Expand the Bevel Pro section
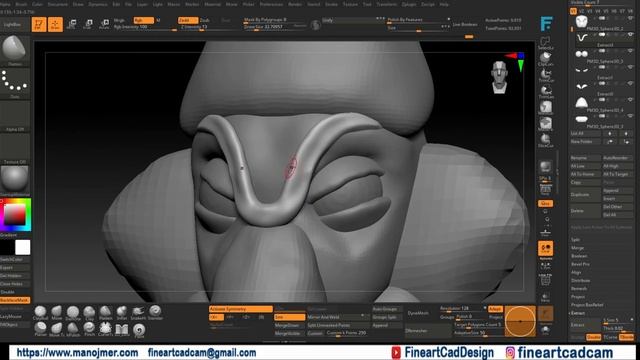The width and height of the screenshot is (640, 360). tap(580, 264)
